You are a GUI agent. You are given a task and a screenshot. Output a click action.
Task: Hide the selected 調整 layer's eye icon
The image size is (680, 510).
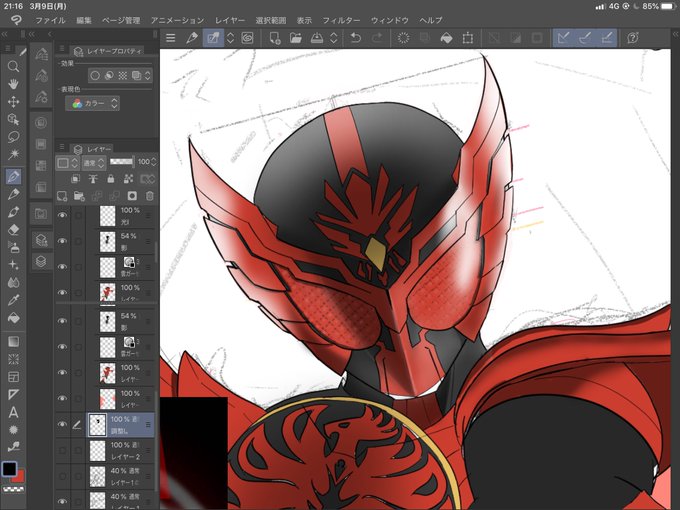pyautogui.click(x=62, y=425)
